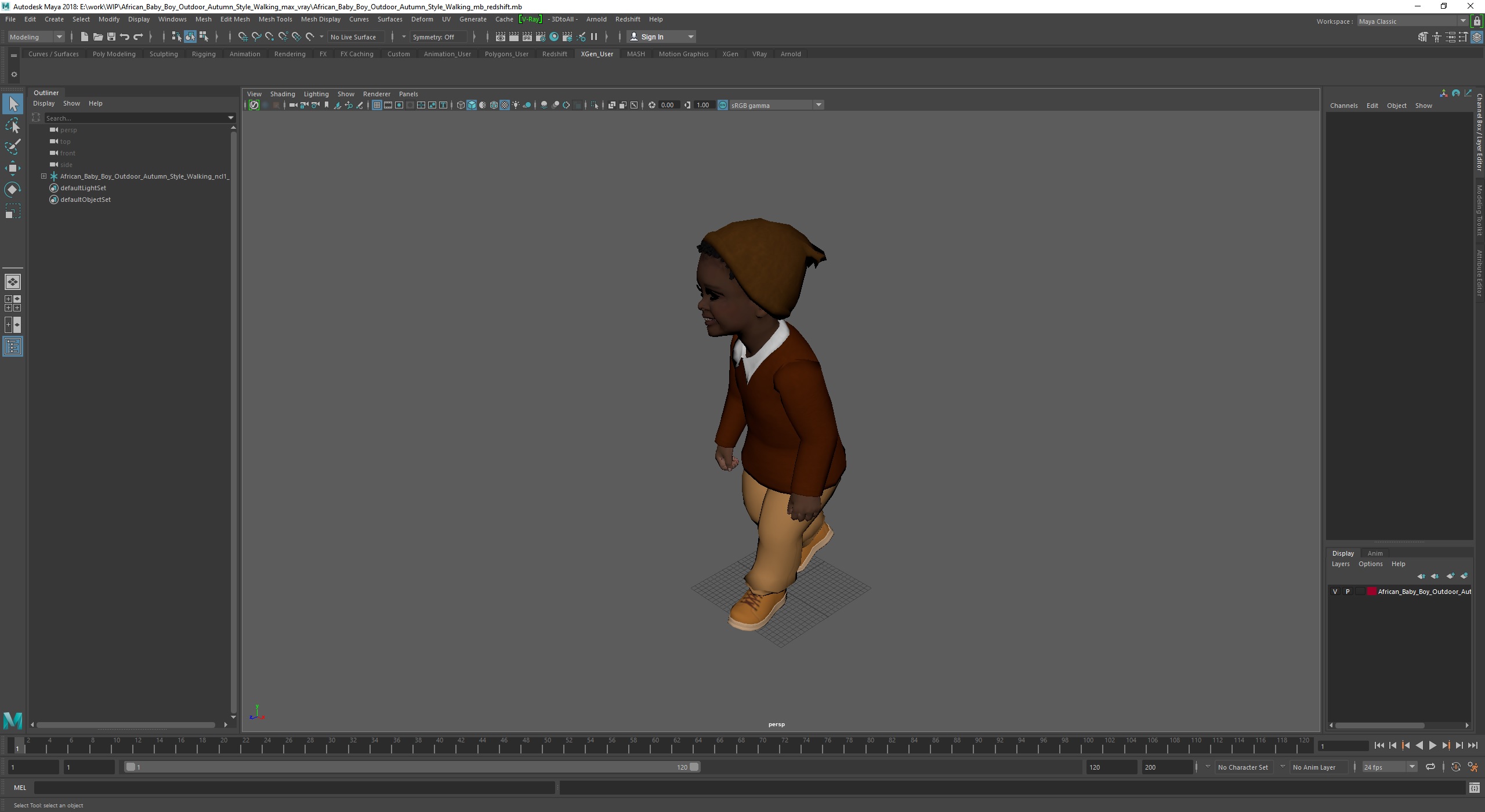Open Channel Box Channels menu
The width and height of the screenshot is (1485, 812).
click(1343, 106)
